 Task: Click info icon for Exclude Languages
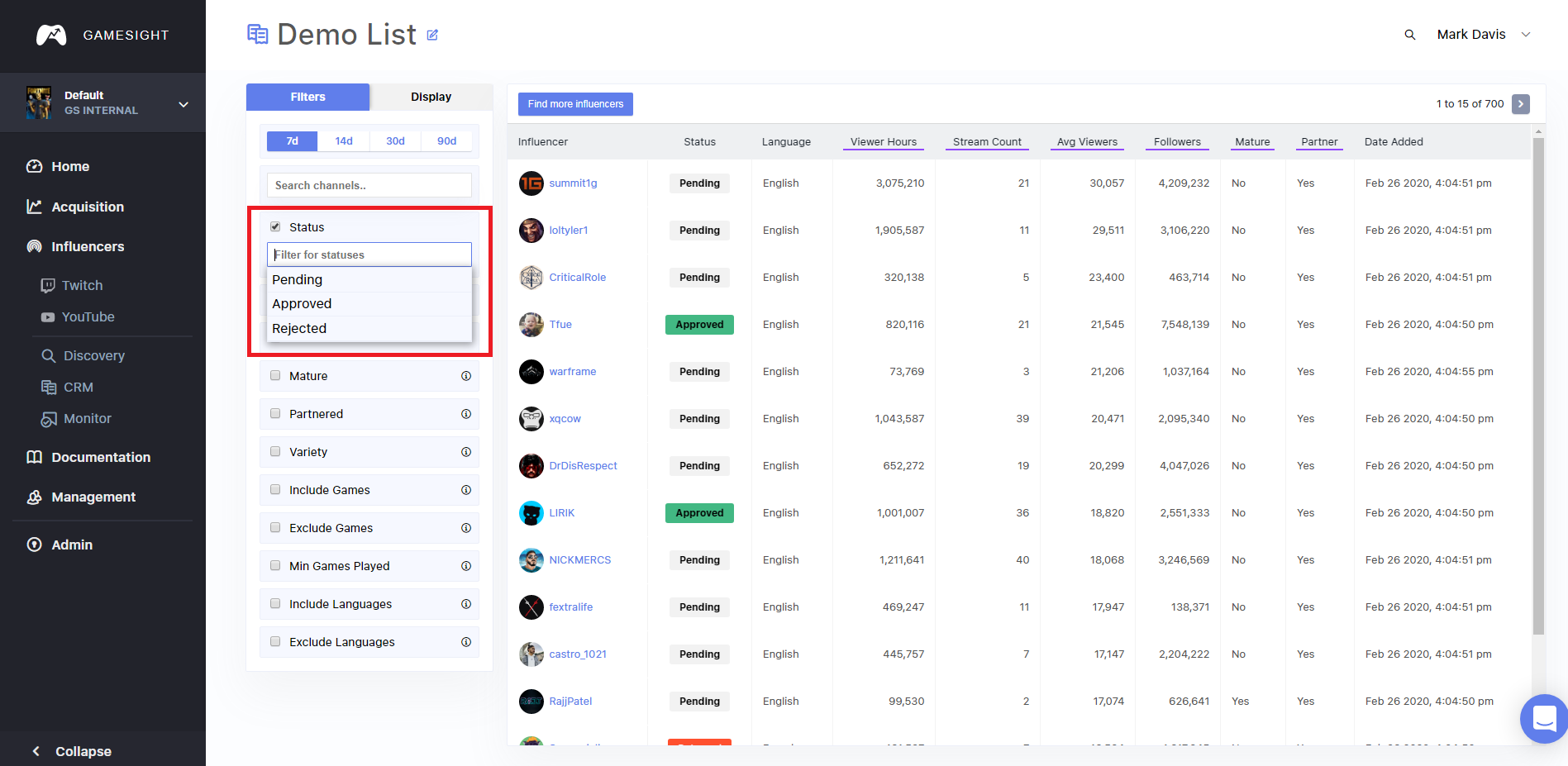[466, 642]
